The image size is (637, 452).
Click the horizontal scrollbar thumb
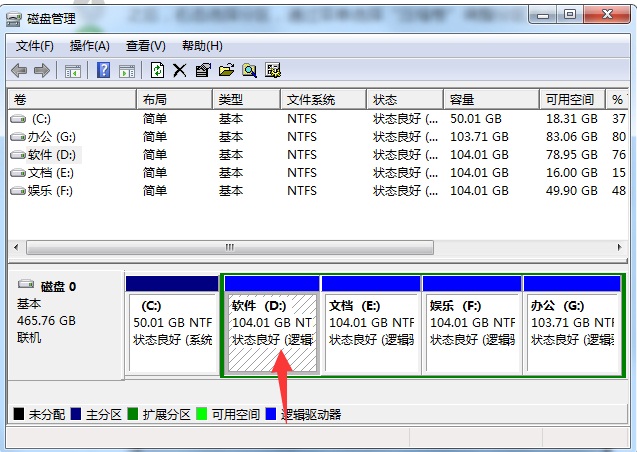pyautogui.click(x=230, y=247)
